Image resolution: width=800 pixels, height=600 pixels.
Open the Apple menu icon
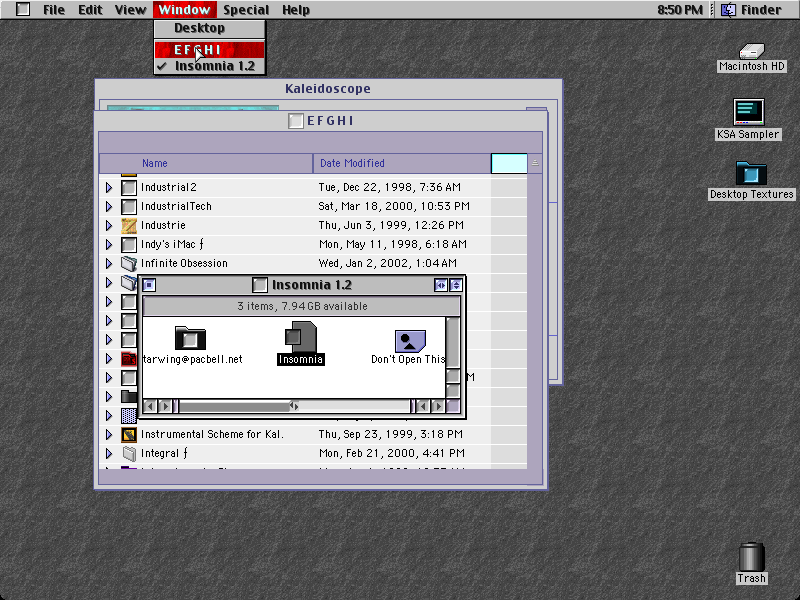point(23,9)
